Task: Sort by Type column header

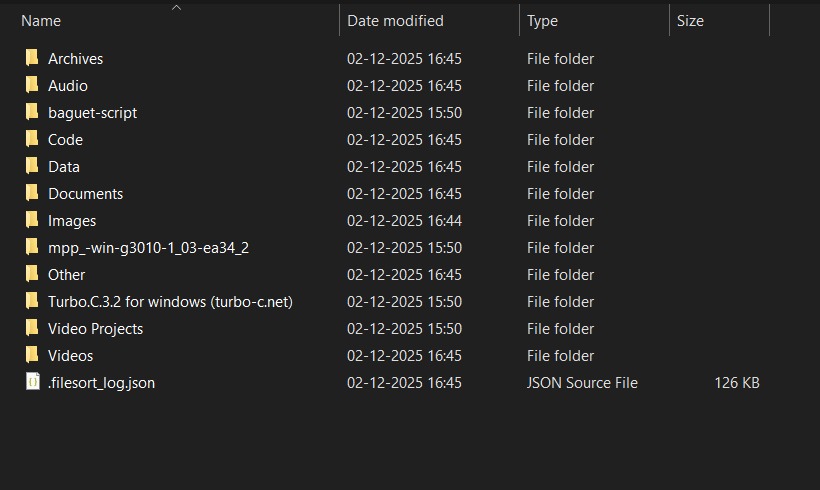Action: pos(542,21)
